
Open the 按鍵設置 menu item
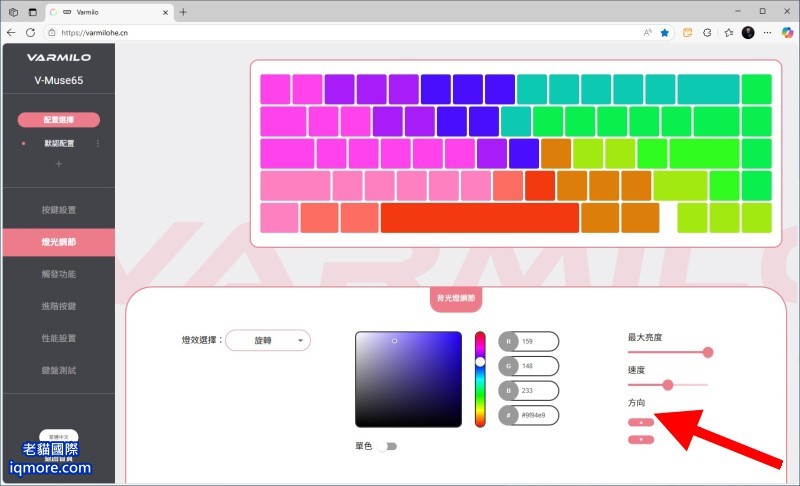coord(59,210)
